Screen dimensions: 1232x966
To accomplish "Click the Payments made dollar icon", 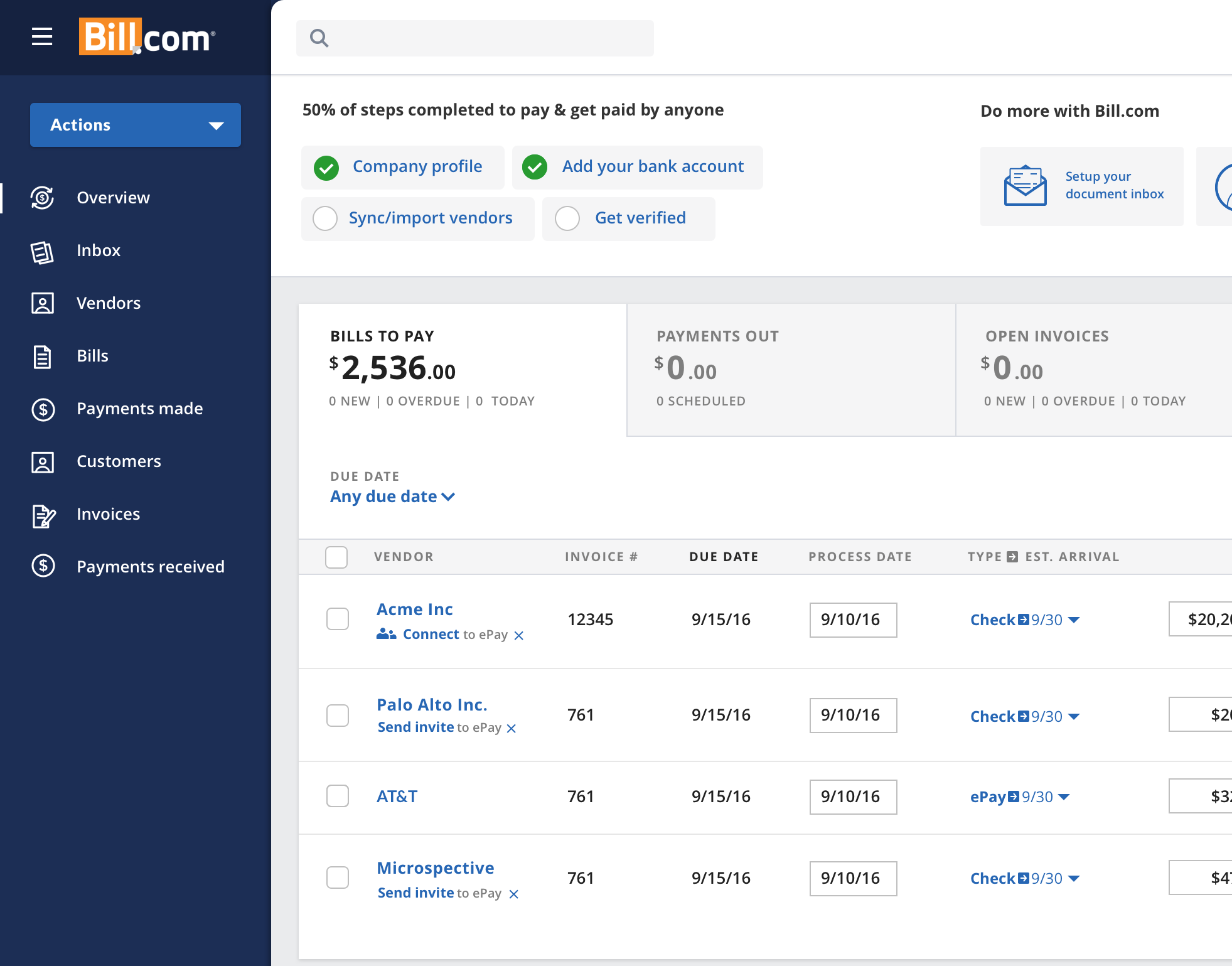I will [43, 409].
